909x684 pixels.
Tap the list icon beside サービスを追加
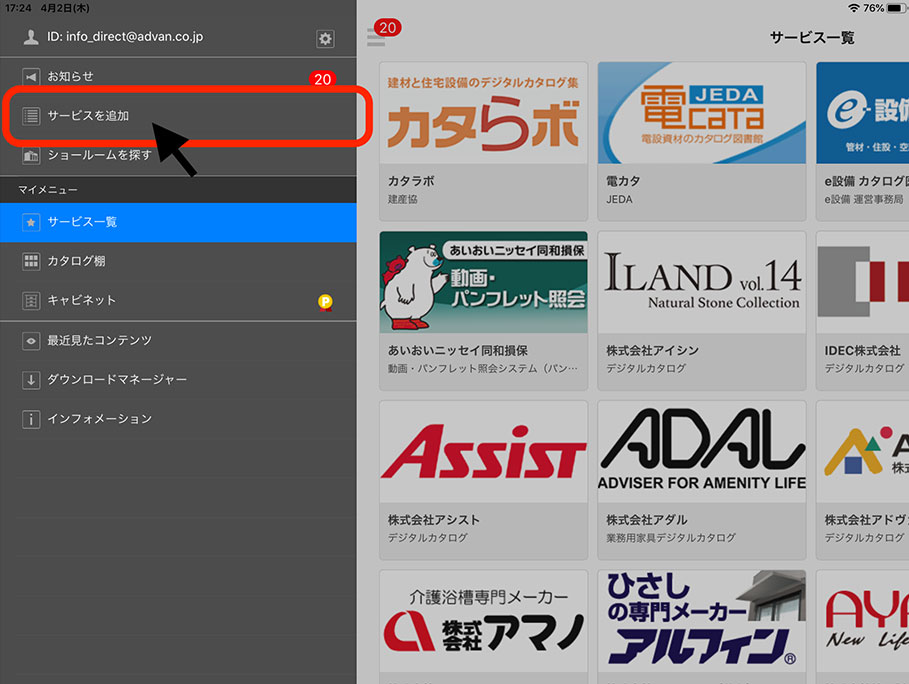pyautogui.click(x=31, y=116)
